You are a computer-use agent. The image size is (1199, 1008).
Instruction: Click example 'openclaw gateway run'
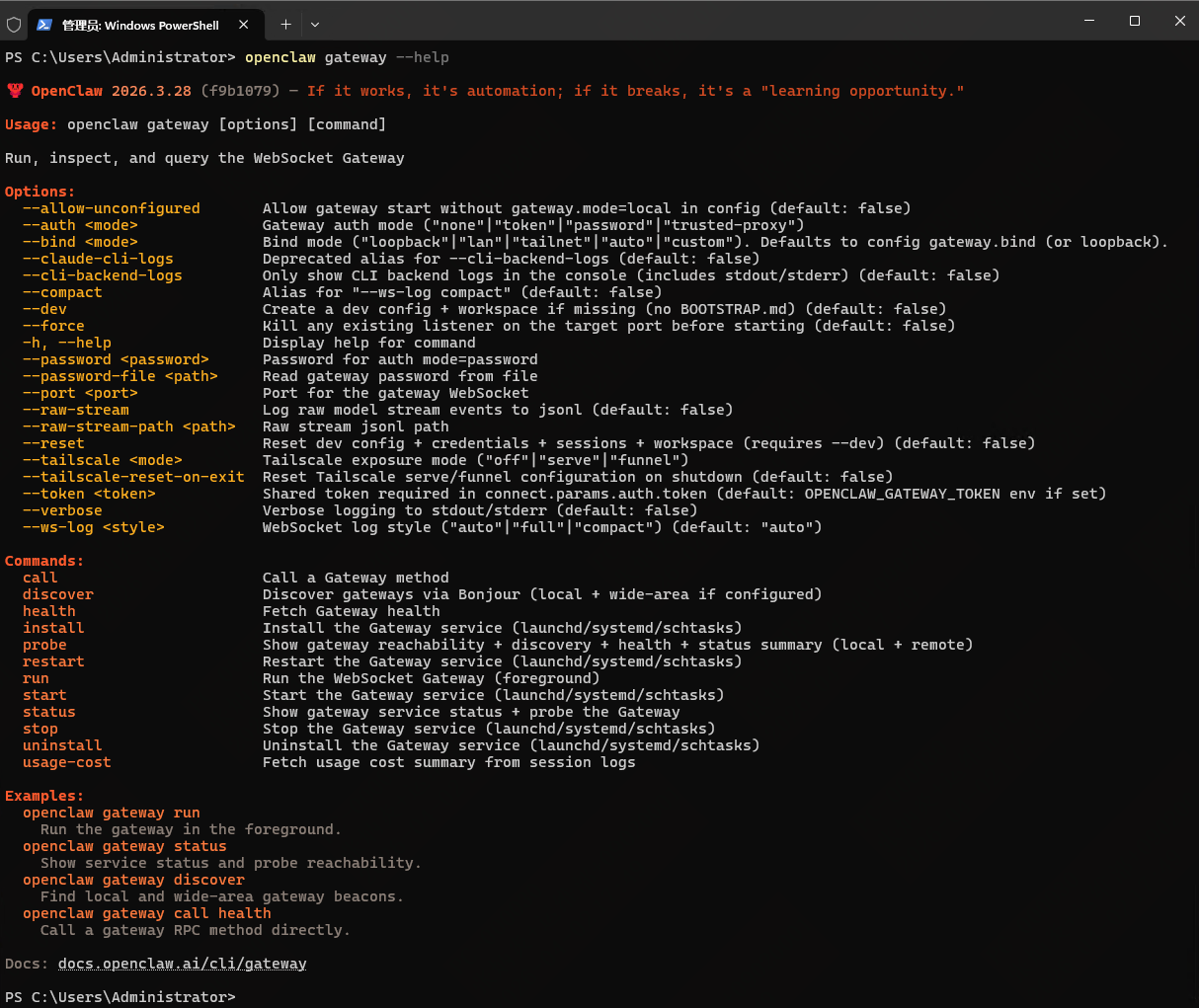(112, 813)
